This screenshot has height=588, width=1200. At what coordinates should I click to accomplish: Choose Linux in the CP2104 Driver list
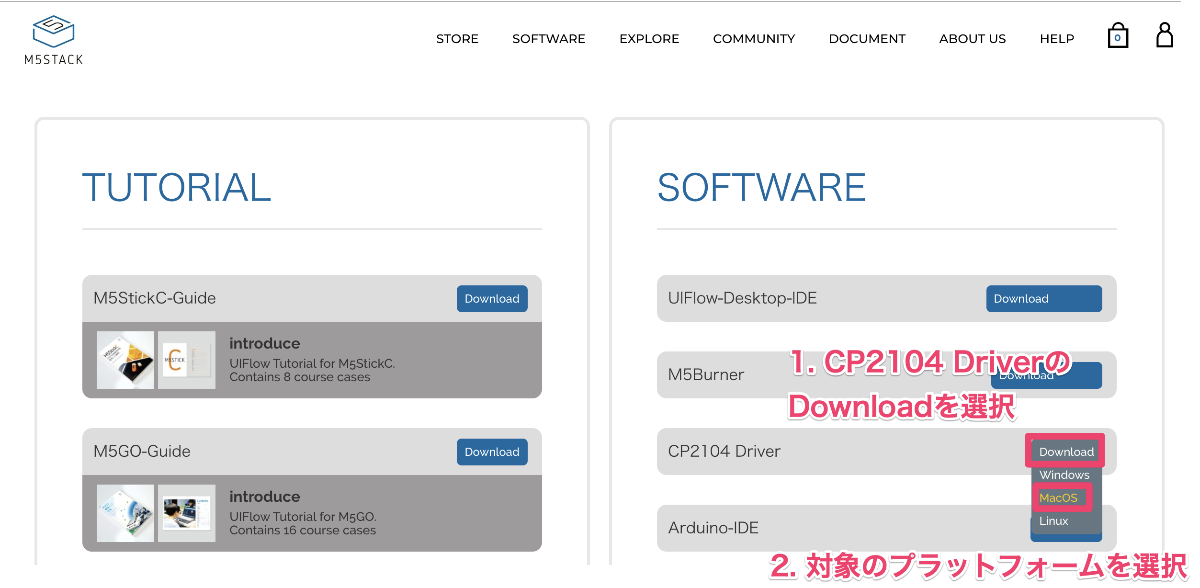(x=1054, y=521)
